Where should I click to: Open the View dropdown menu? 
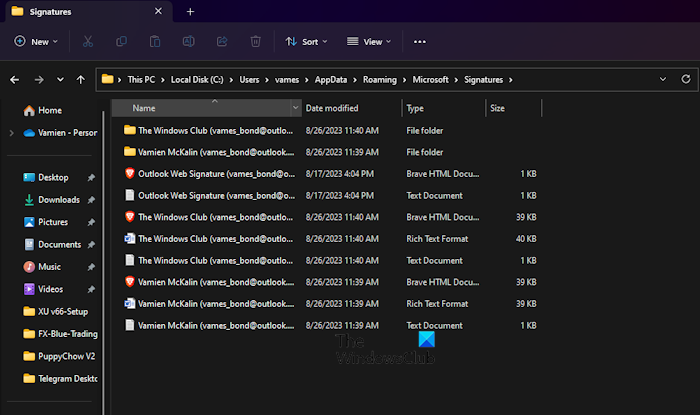(x=369, y=42)
